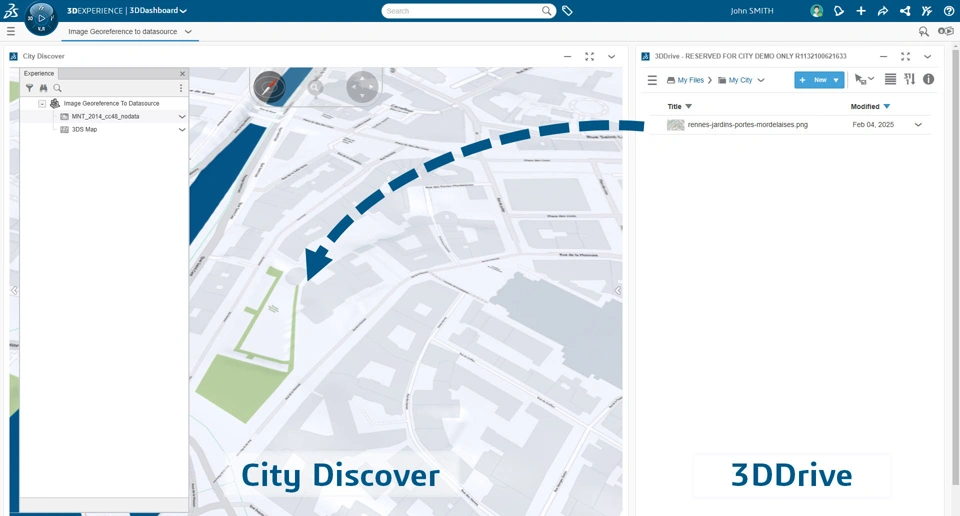Open John Smith's profile avatar

point(816,11)
